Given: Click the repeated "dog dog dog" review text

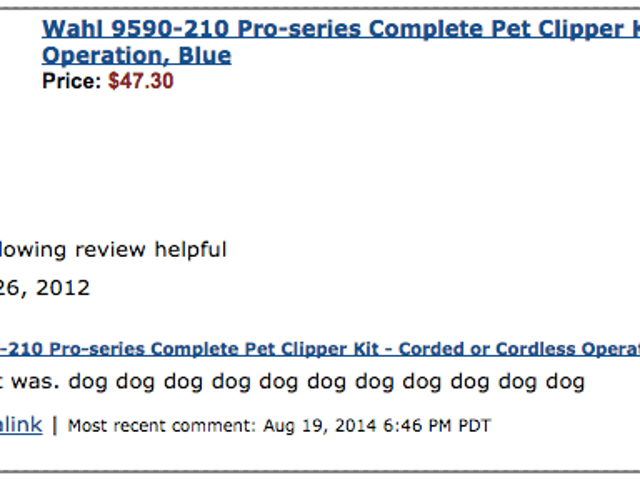Looking at the screenshot, I should click(326, 383).
